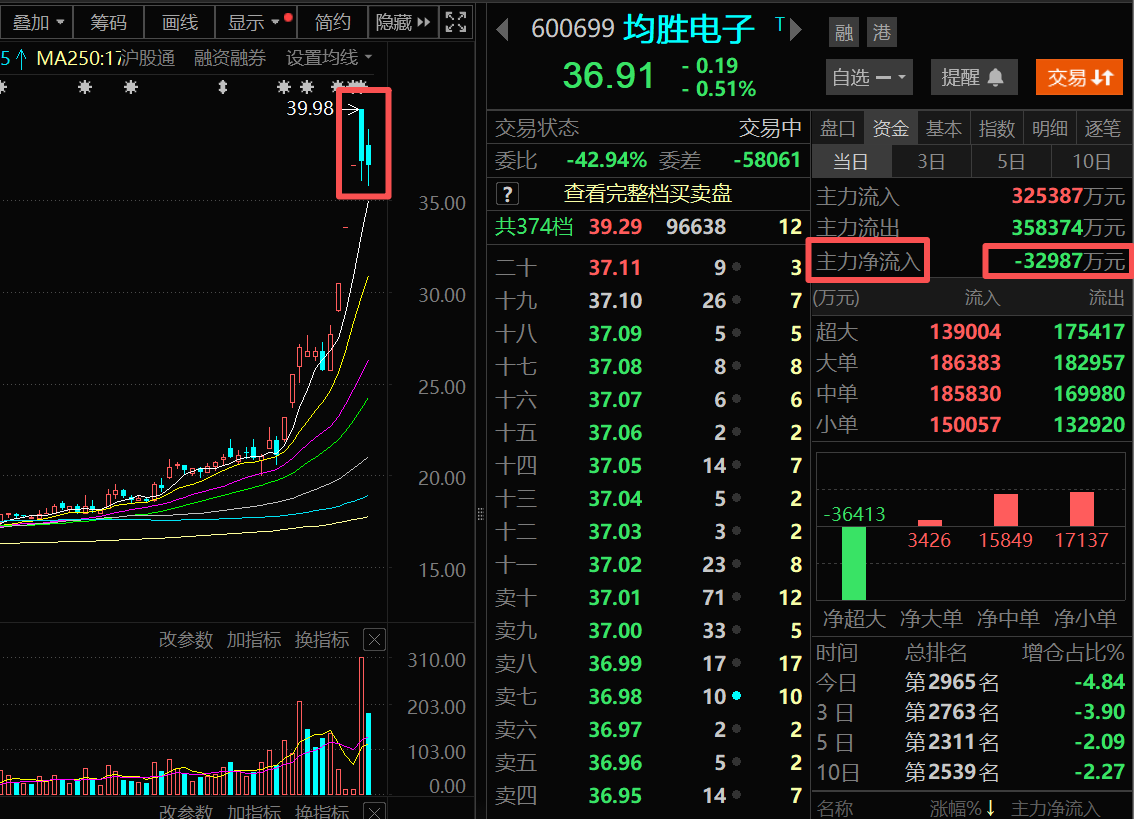Select the 10日 period tab
Image resolution: width=1134 pixels, height=819 pixels.
(1091, 161)
